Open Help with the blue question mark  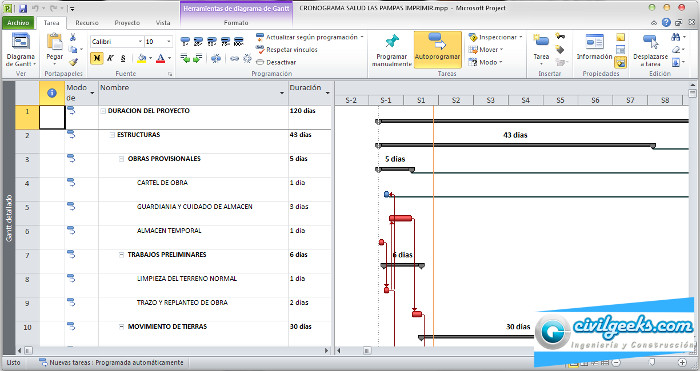coord(667,22)
